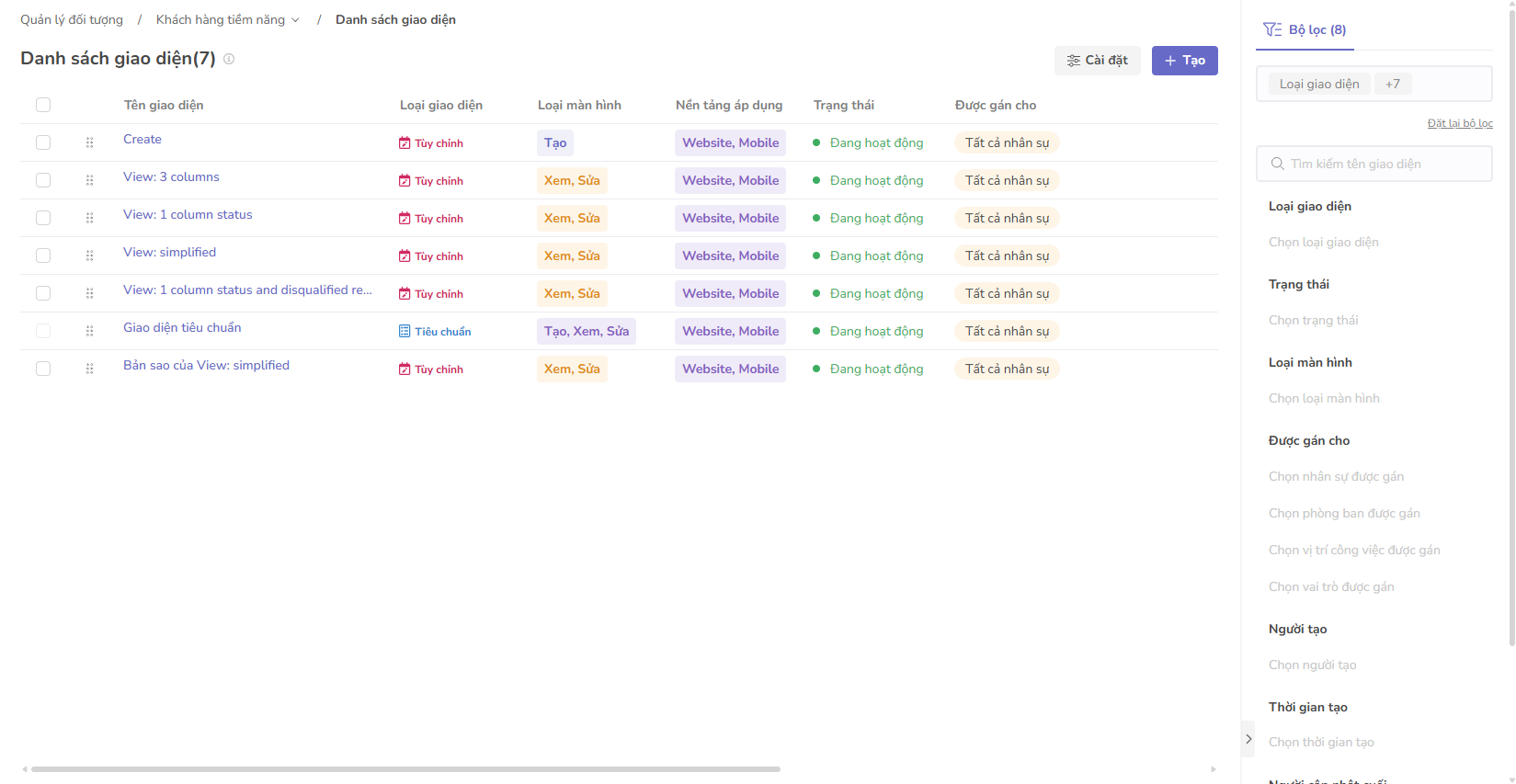
Task: Click drag handle icon for Create row
Action: pyautogui.click(x=89, y=142)
